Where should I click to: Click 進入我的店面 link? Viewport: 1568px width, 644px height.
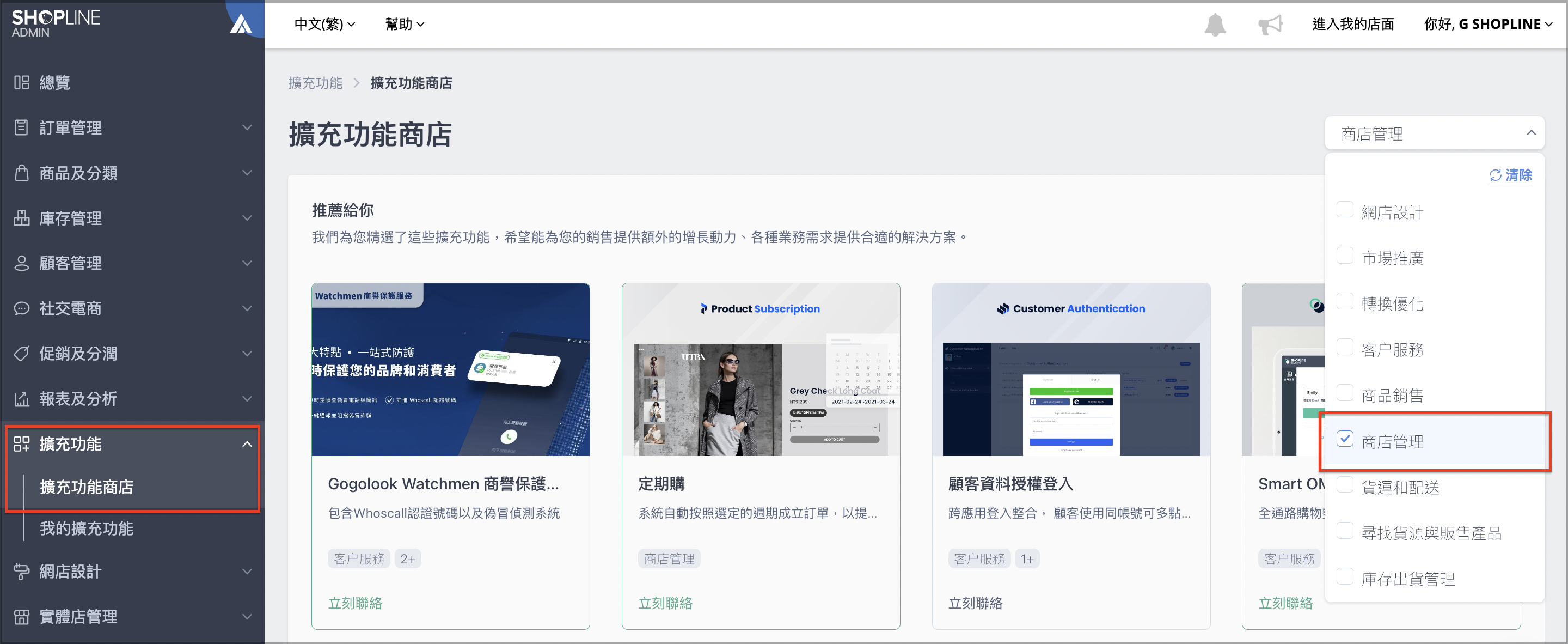tap(1352, 25)
